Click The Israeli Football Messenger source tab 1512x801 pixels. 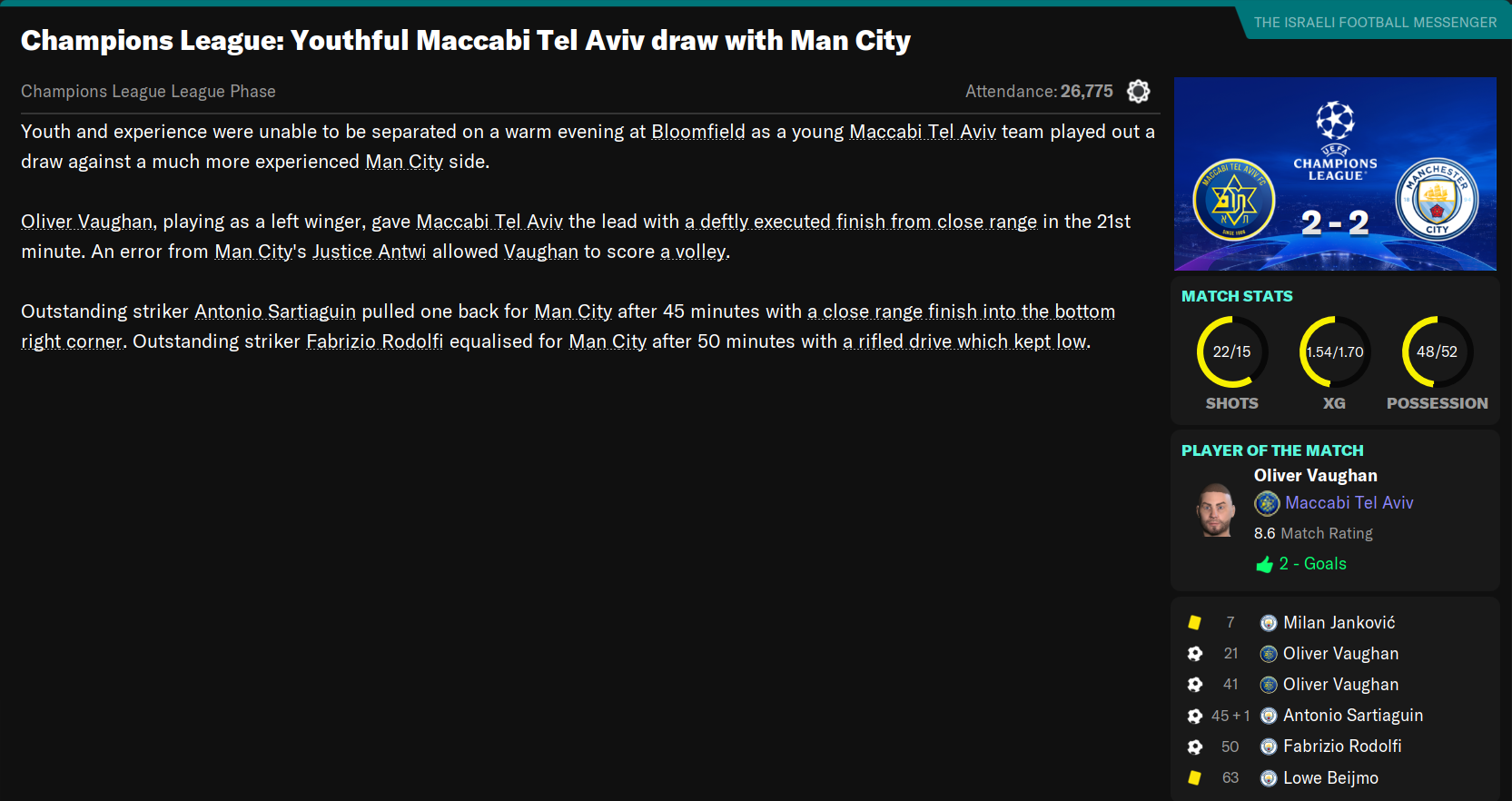coord(1375,23)
